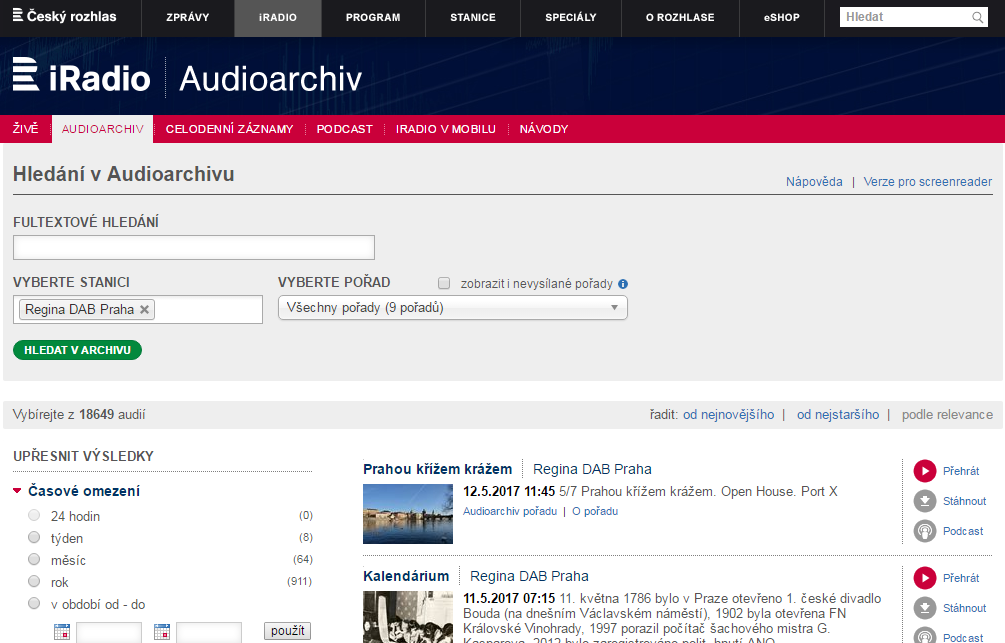Open PROGRAM in the top menu
This screenshot has width=1005, height=643.
click(373, 18)
